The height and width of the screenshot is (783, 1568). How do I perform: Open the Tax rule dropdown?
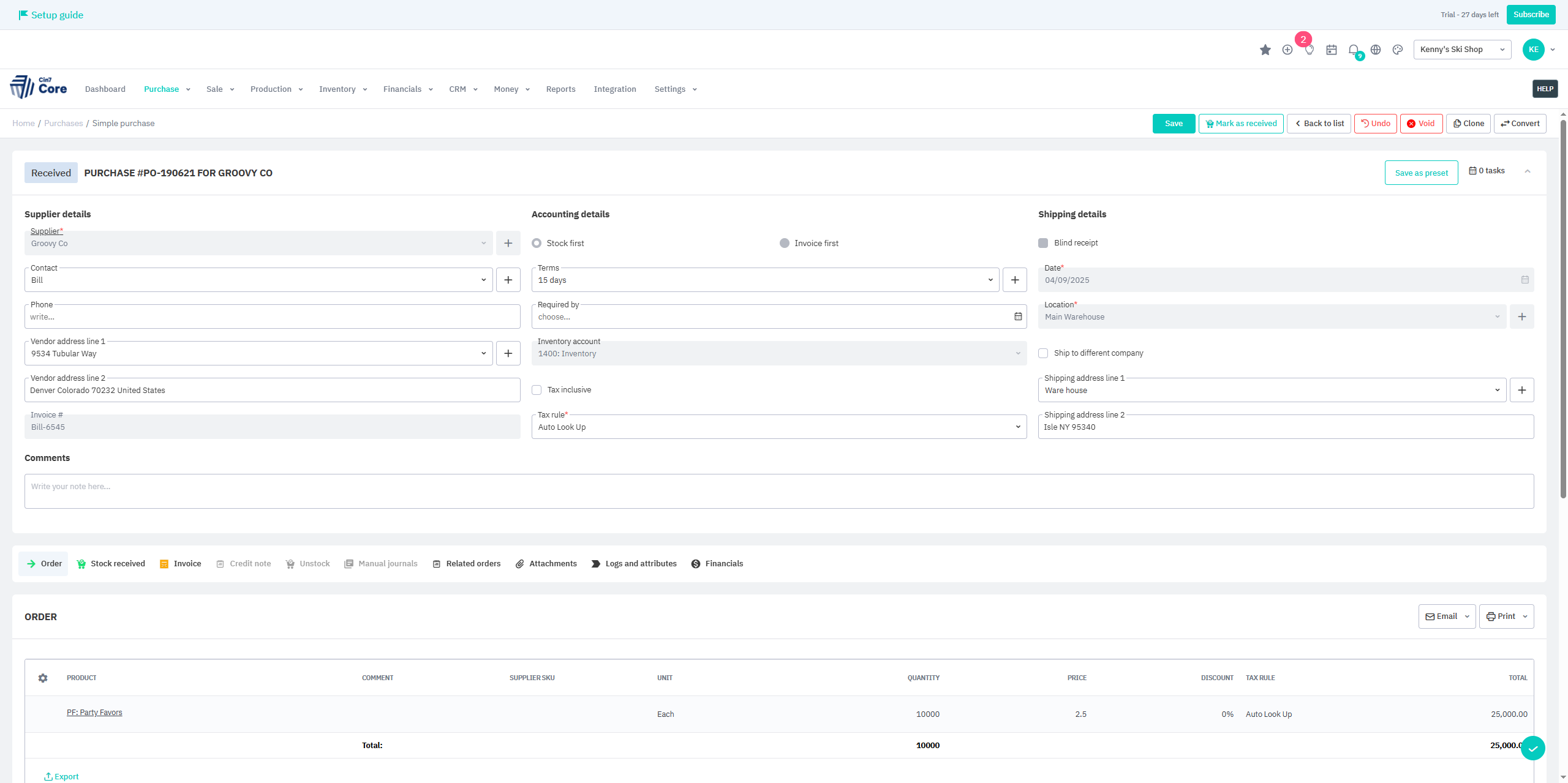tap(1017, 427)
